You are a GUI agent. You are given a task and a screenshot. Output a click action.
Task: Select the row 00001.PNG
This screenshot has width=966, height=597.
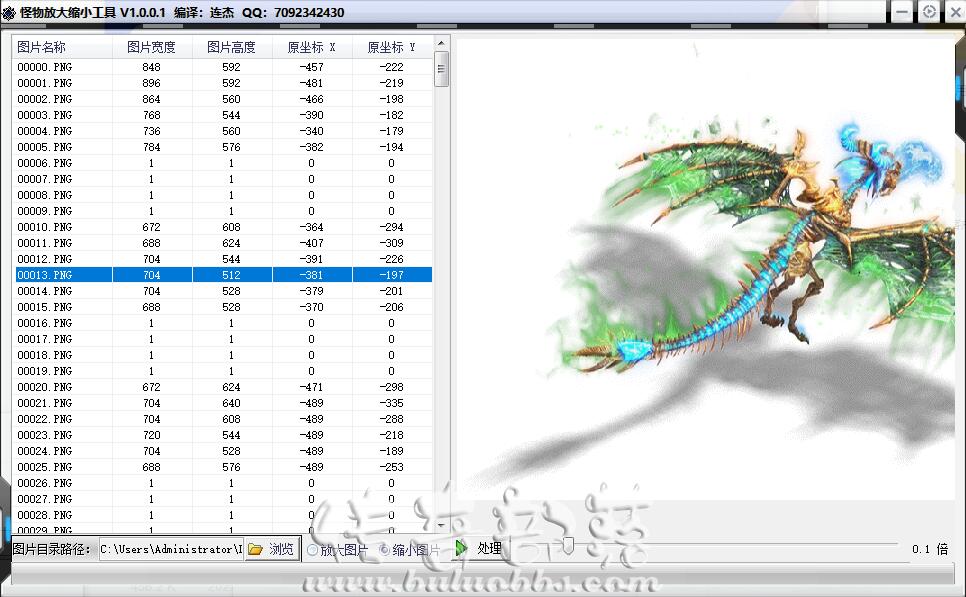click(x=222, y=83)
